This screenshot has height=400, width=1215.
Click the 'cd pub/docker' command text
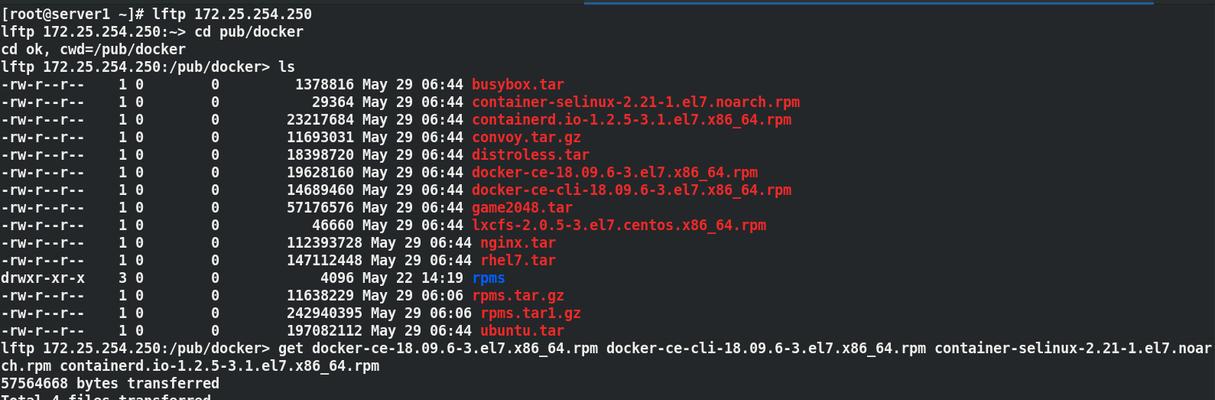(248, 32)
